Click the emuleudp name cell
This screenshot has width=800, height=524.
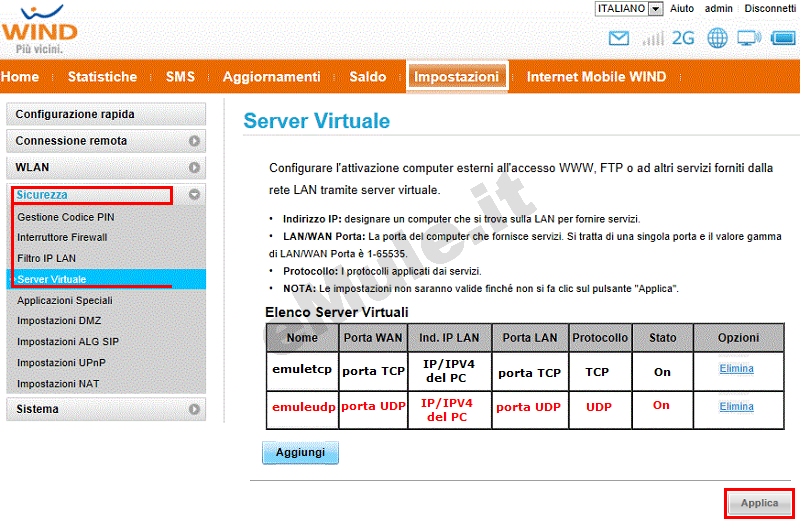tap(302, 410)
